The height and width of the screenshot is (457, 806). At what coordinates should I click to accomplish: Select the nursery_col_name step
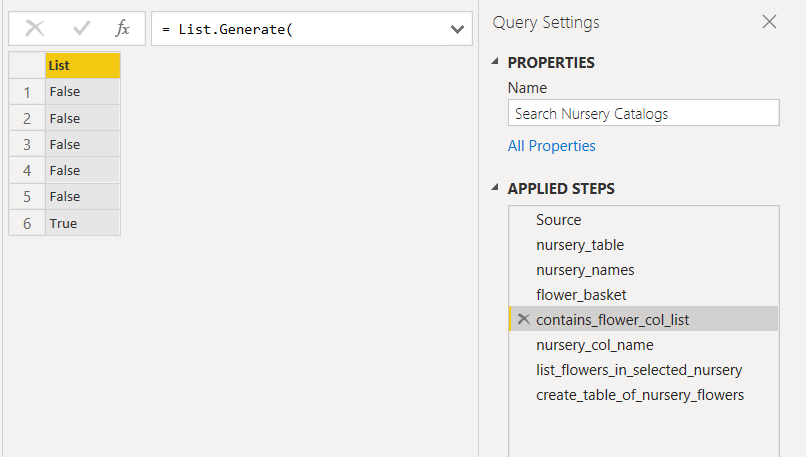(644, 345)
